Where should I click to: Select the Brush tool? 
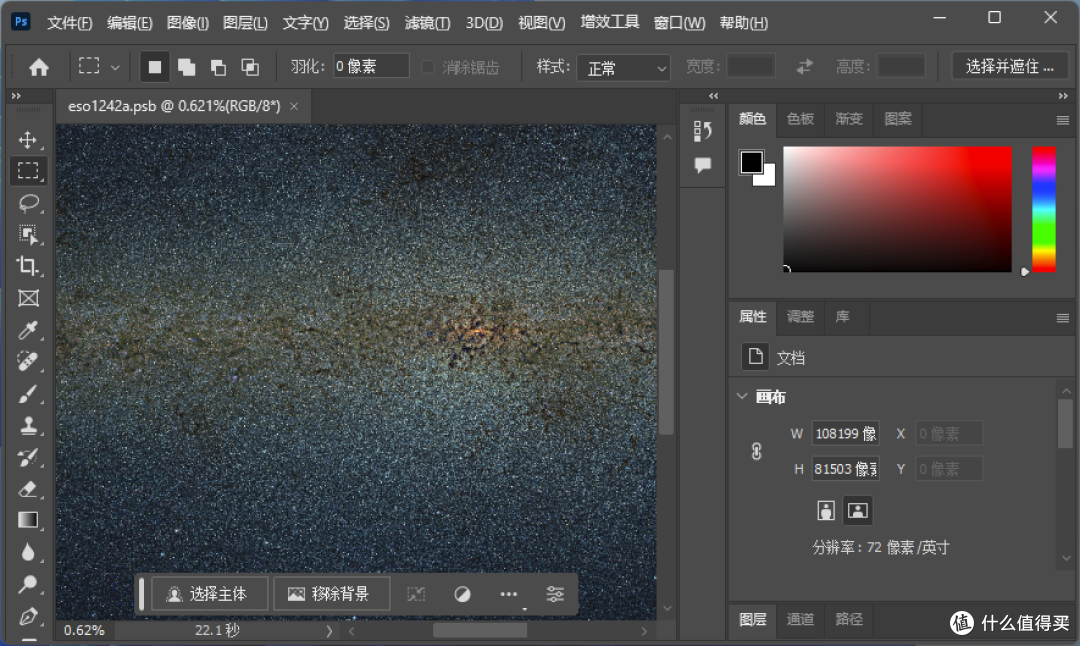(28, 394)
